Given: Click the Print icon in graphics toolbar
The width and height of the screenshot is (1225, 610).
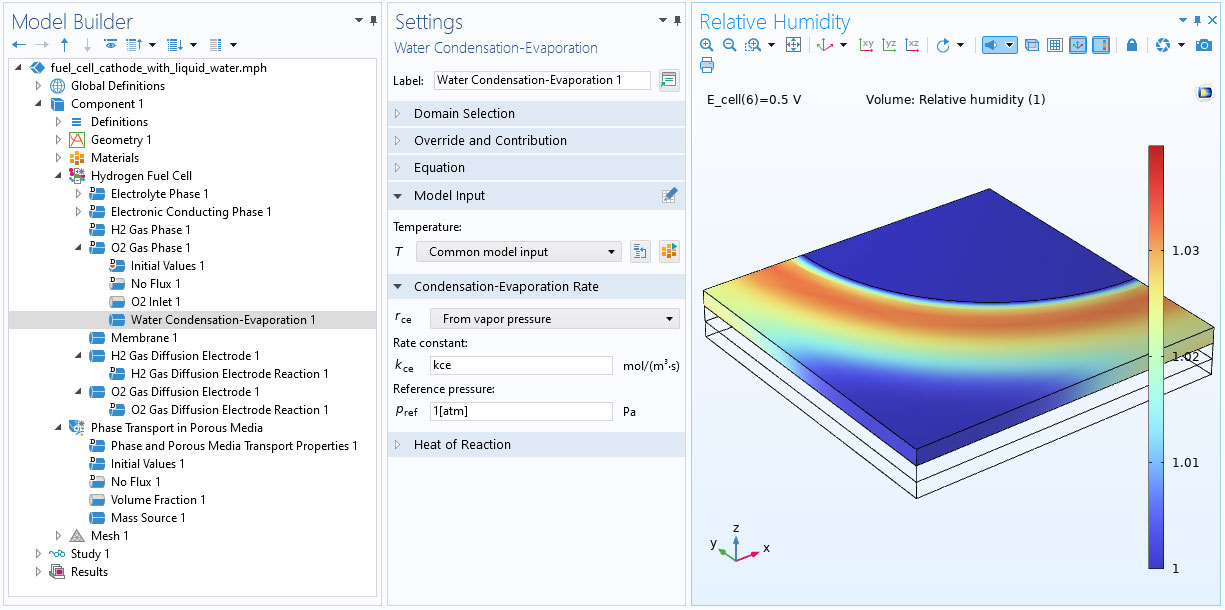Looking at the screenshot, I should click(x=707, y=66).
